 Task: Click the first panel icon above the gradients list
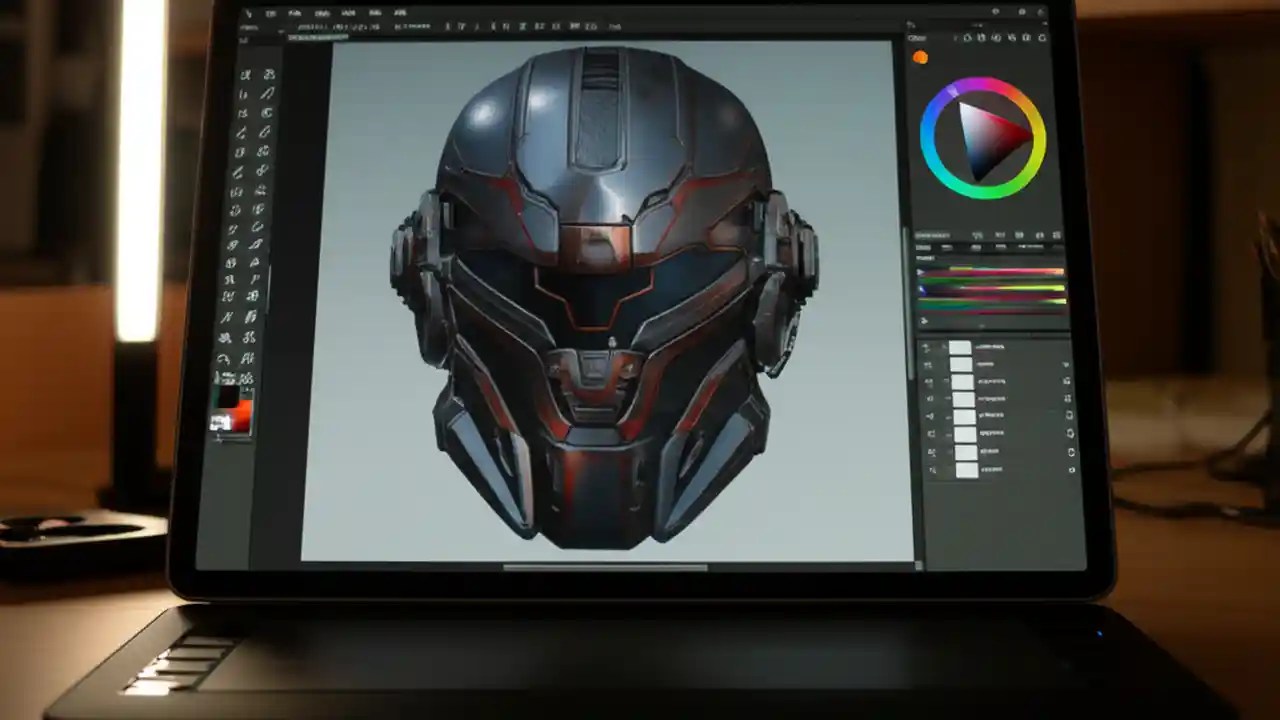tap(978, 234)
